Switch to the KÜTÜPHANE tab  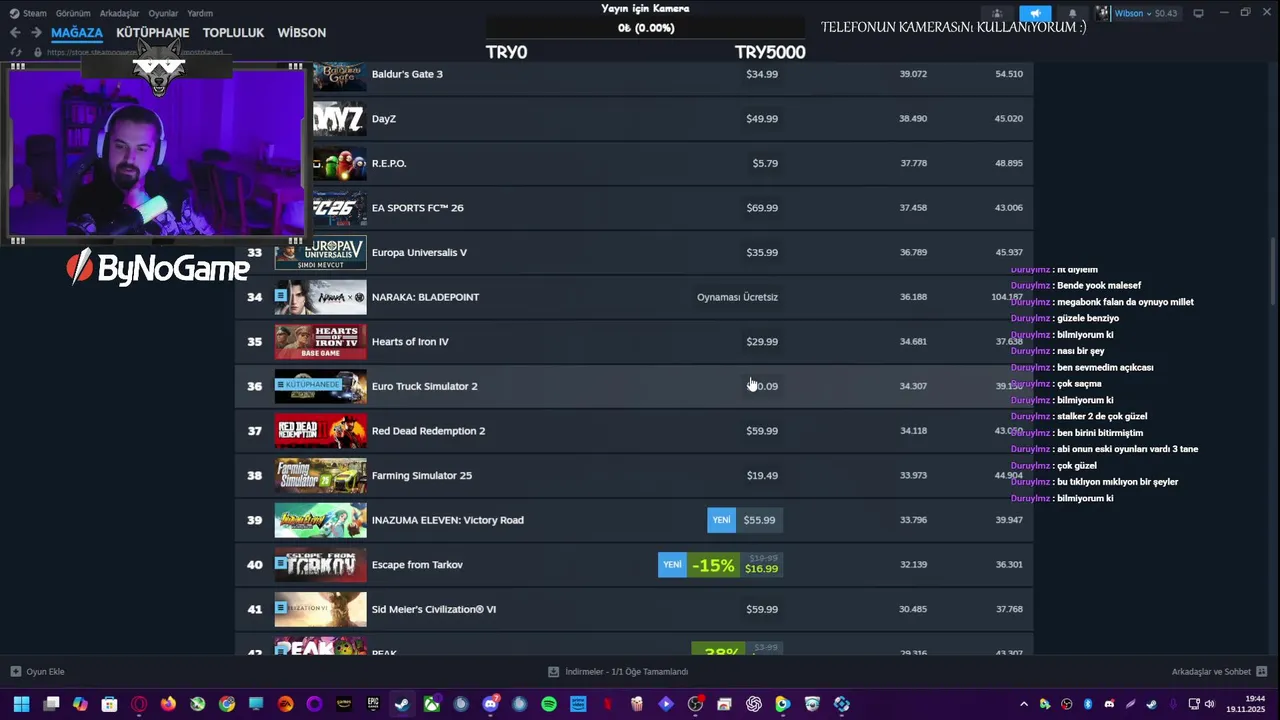[x=153, y=33]
